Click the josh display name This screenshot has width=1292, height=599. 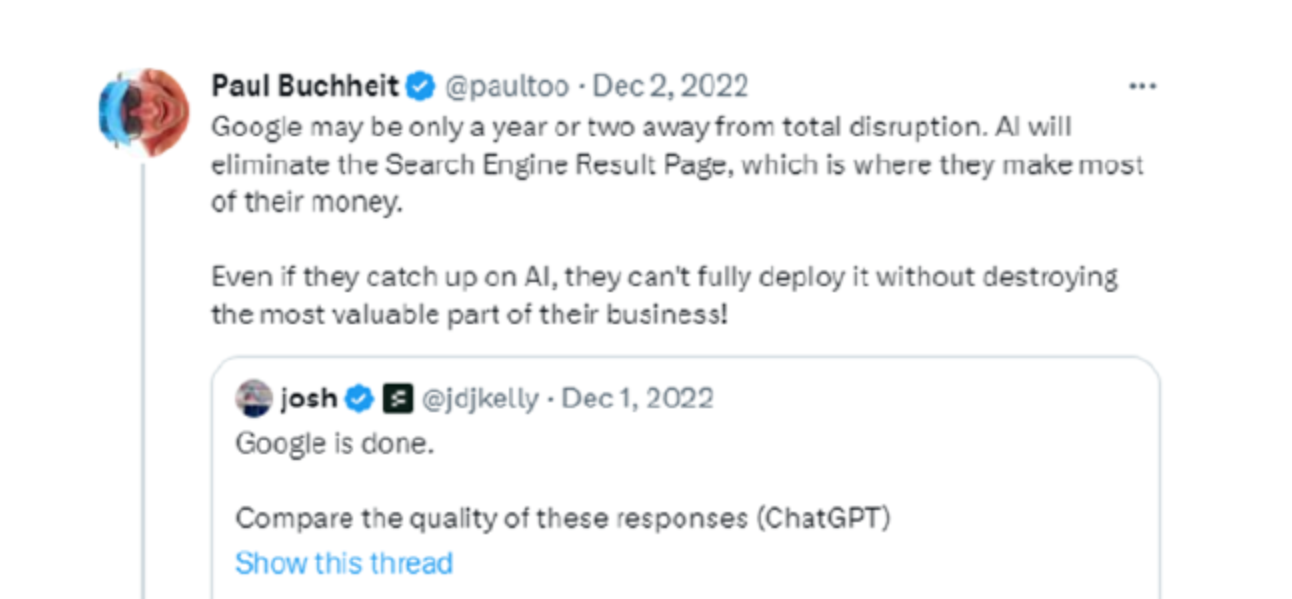[x=308, y=399]
